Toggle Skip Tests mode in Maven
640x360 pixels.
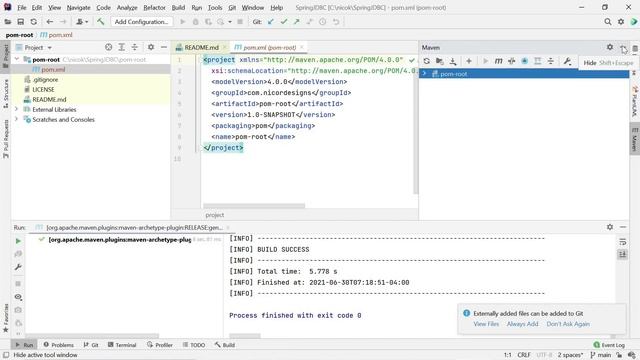point(524,61)
